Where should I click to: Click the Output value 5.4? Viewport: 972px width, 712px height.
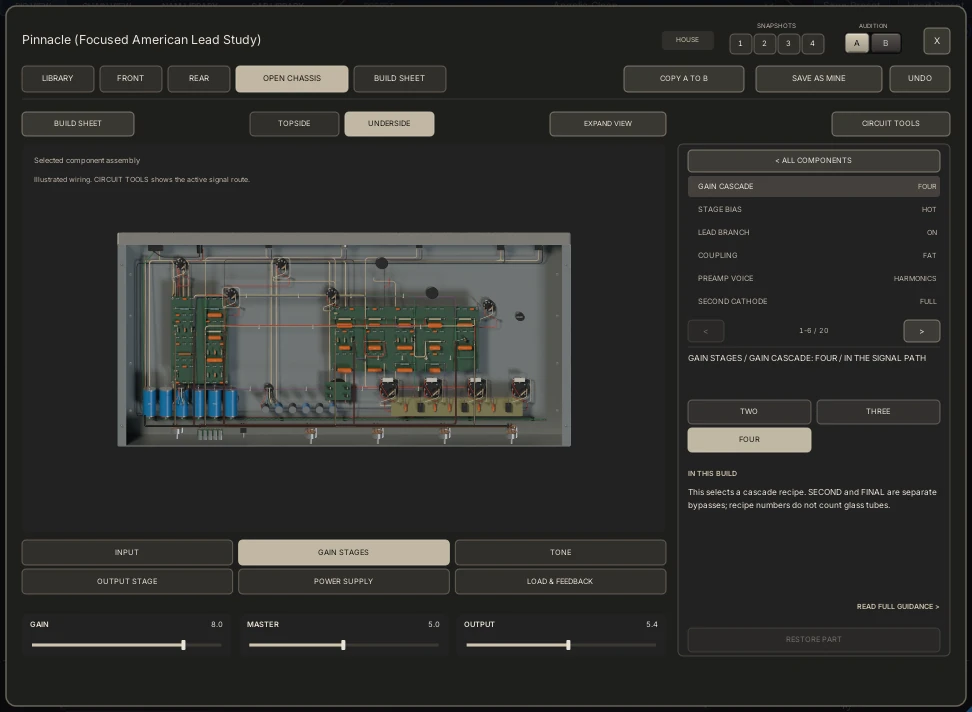coord(652,625)
